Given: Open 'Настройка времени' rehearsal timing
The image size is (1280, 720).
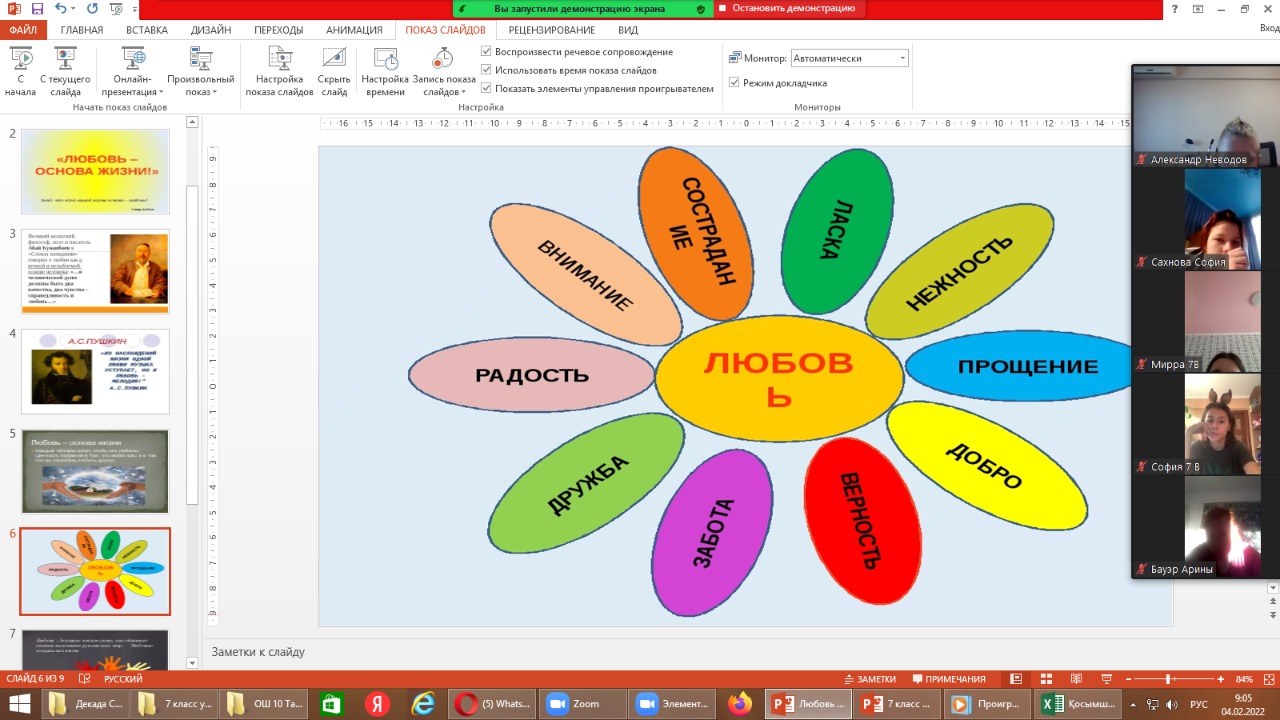Looking at the screenshot, I should point(385,60).
